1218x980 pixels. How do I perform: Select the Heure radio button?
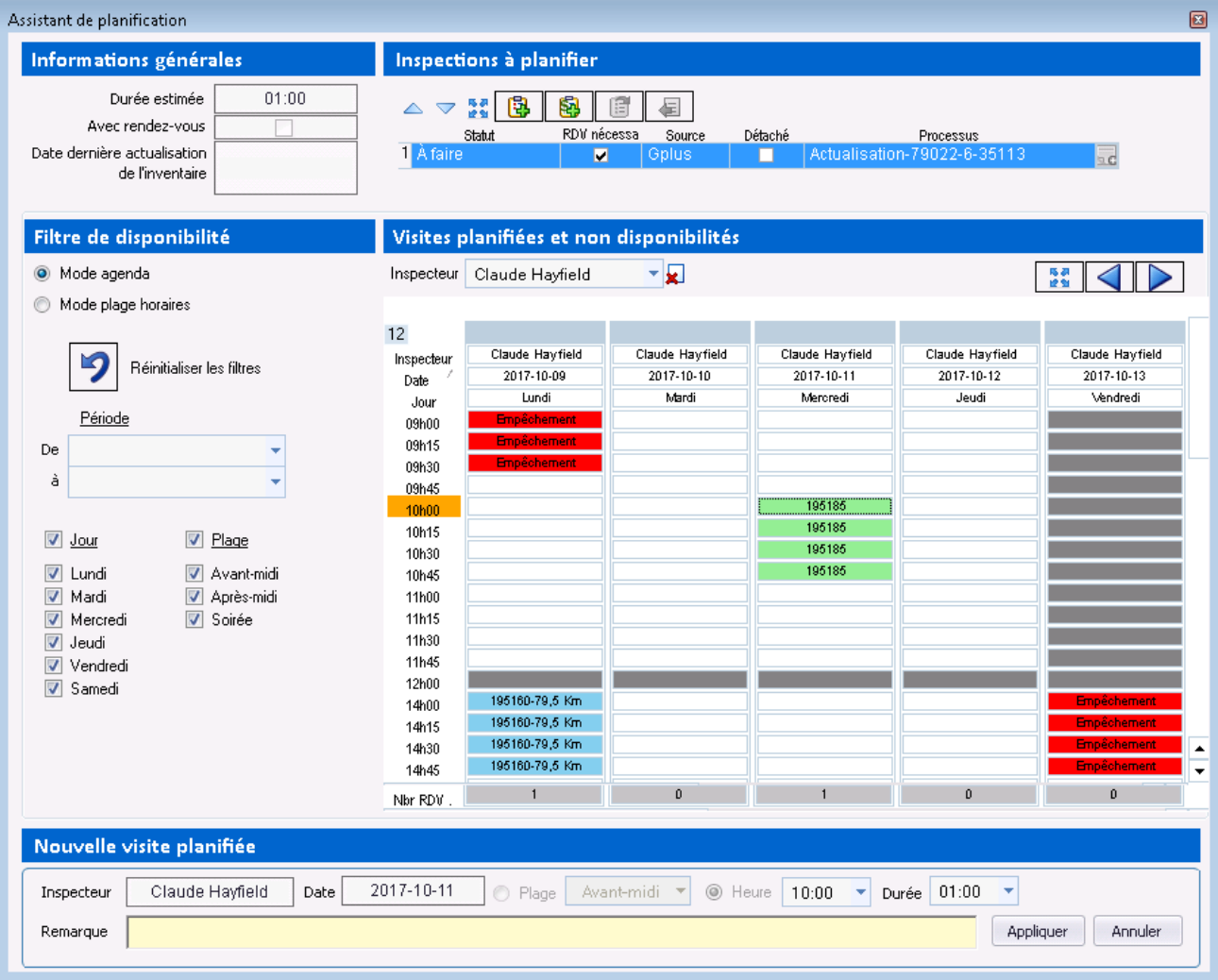click(715, 892)
